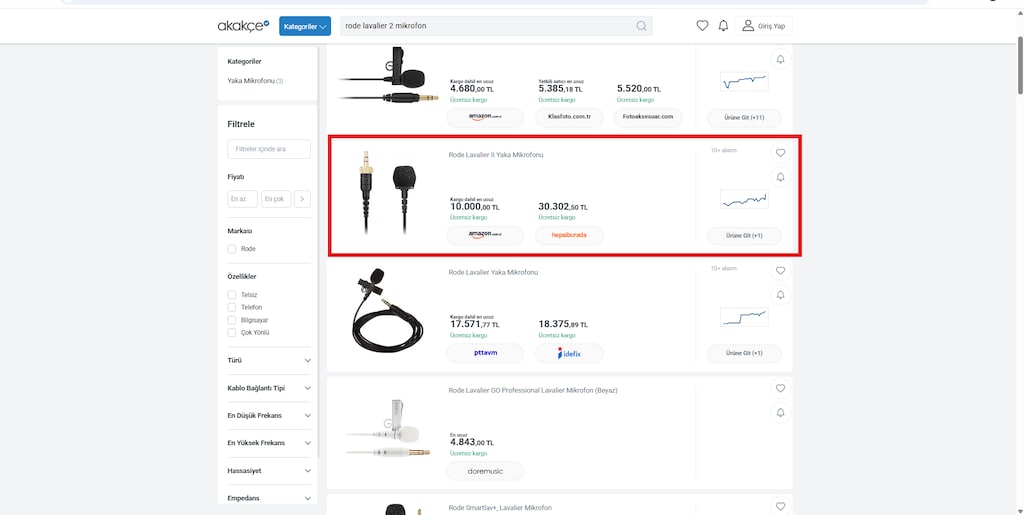Click Ürüne Git (+1) for Rode Lavalier II
This screenshot has width=1024, height=515.
pos(744,235)
